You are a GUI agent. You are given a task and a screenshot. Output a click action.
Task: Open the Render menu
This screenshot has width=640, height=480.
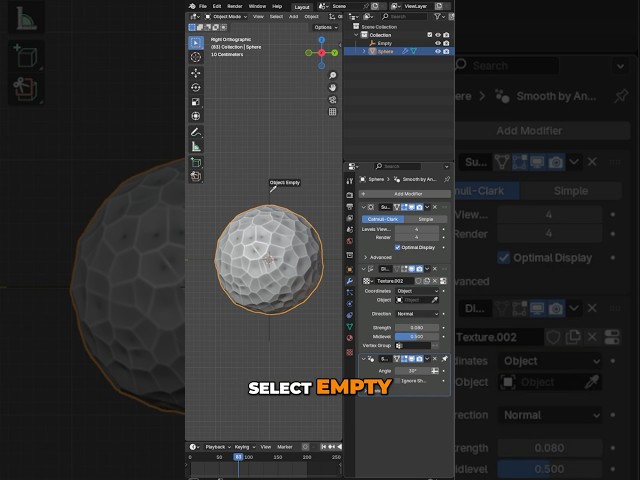click(235, 6)
